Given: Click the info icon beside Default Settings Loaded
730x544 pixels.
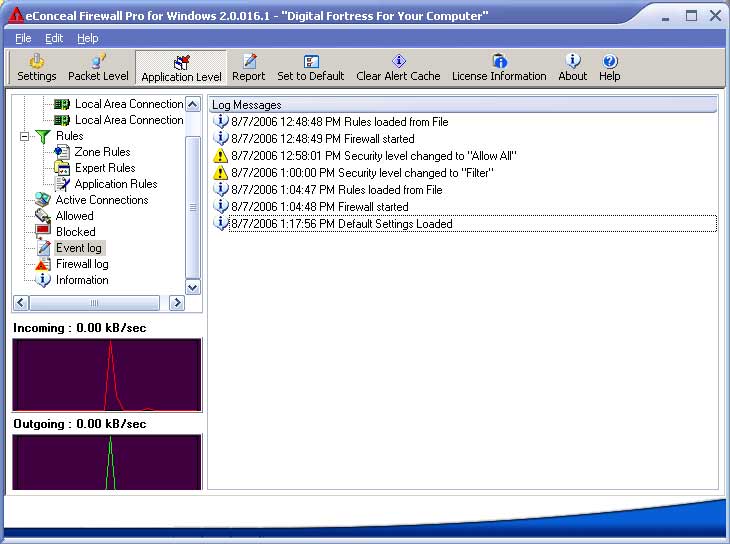Looking at the screenshot, I should point(220,223).
